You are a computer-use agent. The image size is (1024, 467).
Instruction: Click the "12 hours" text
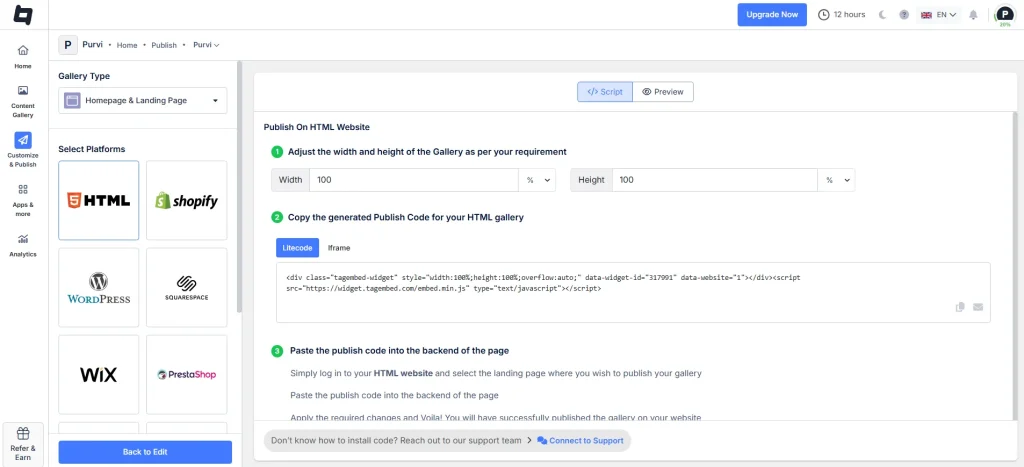click(850, 14)
